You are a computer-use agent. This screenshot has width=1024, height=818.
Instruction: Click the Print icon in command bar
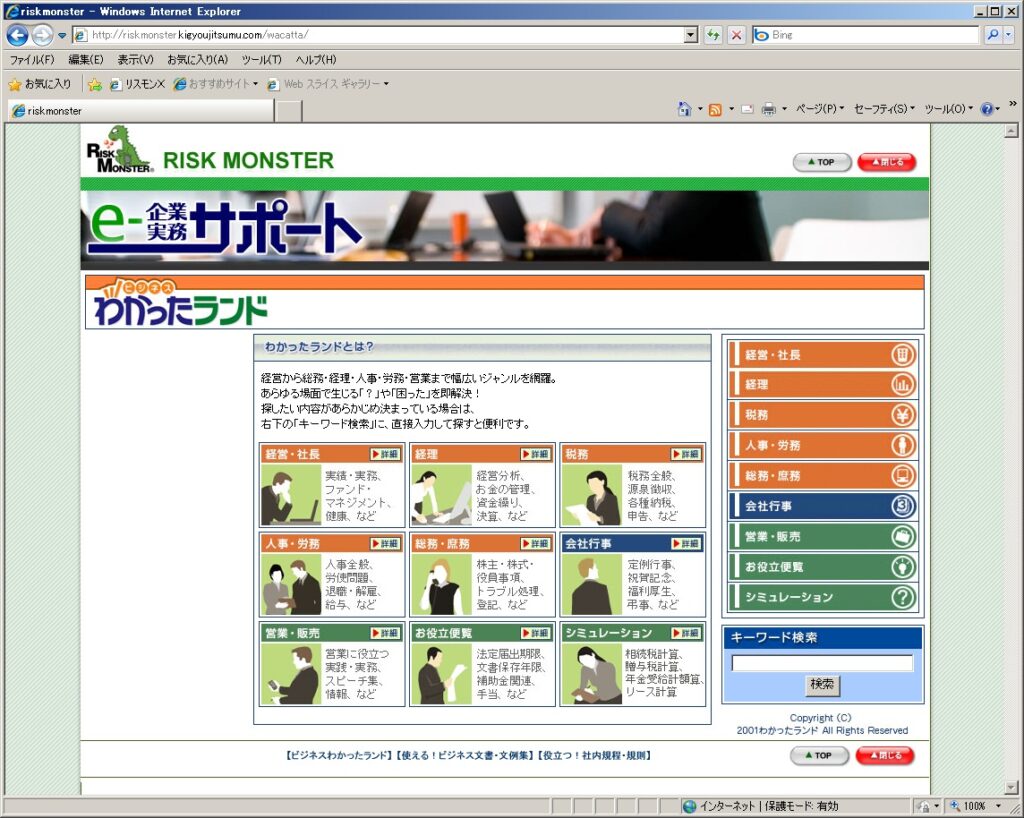(768, 109)
